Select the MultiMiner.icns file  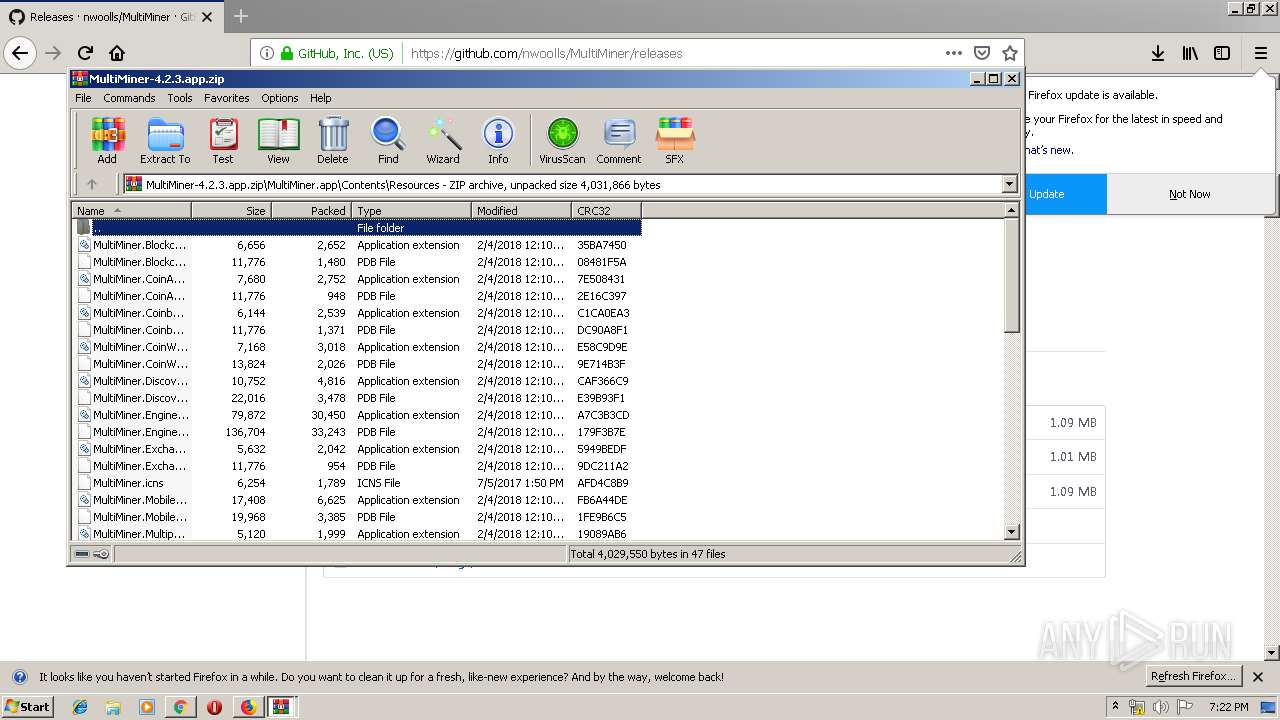357,483
